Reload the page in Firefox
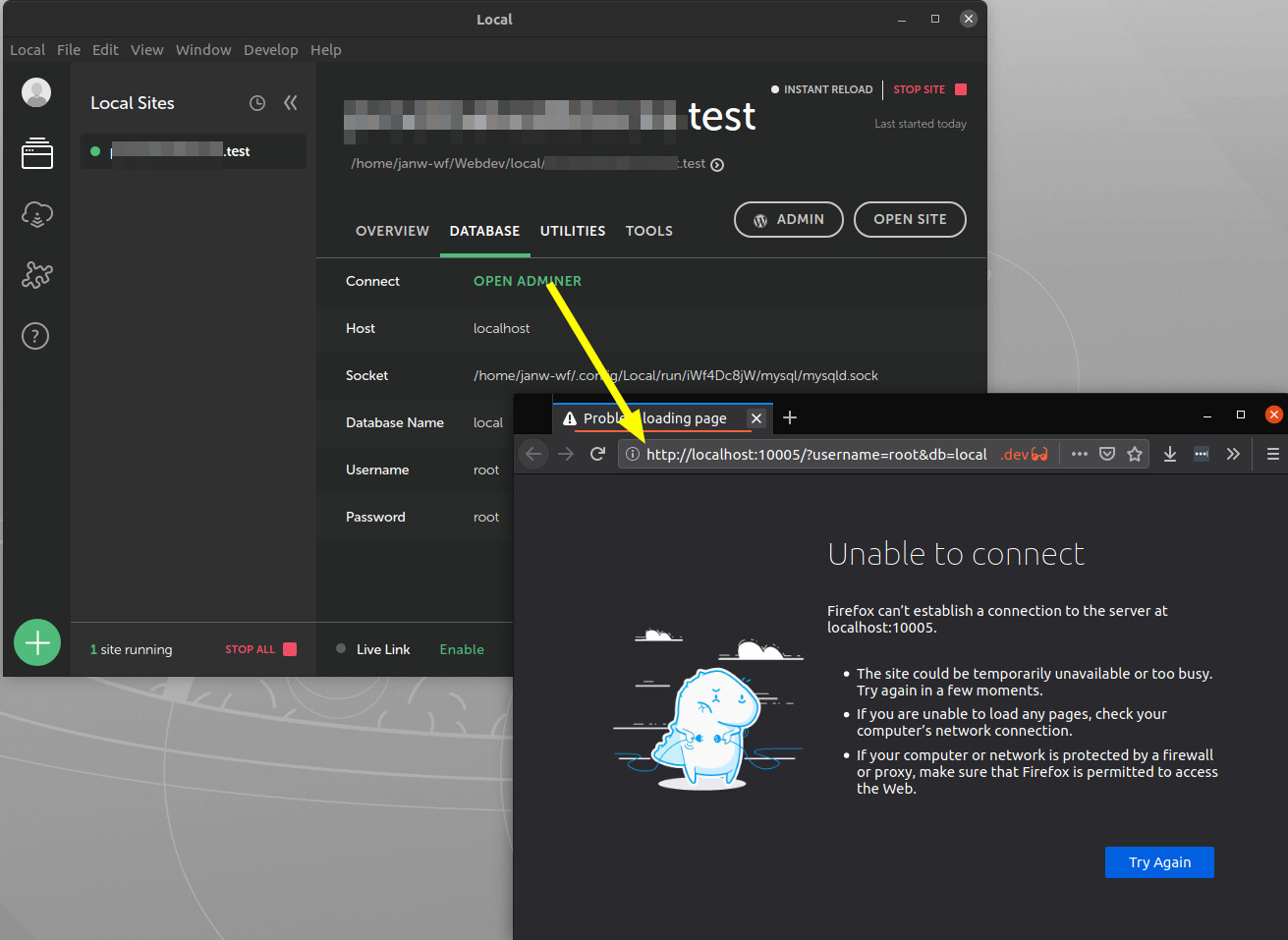Screen dimensions: 1288x940 pyautogui.click(x=597, y=454)
